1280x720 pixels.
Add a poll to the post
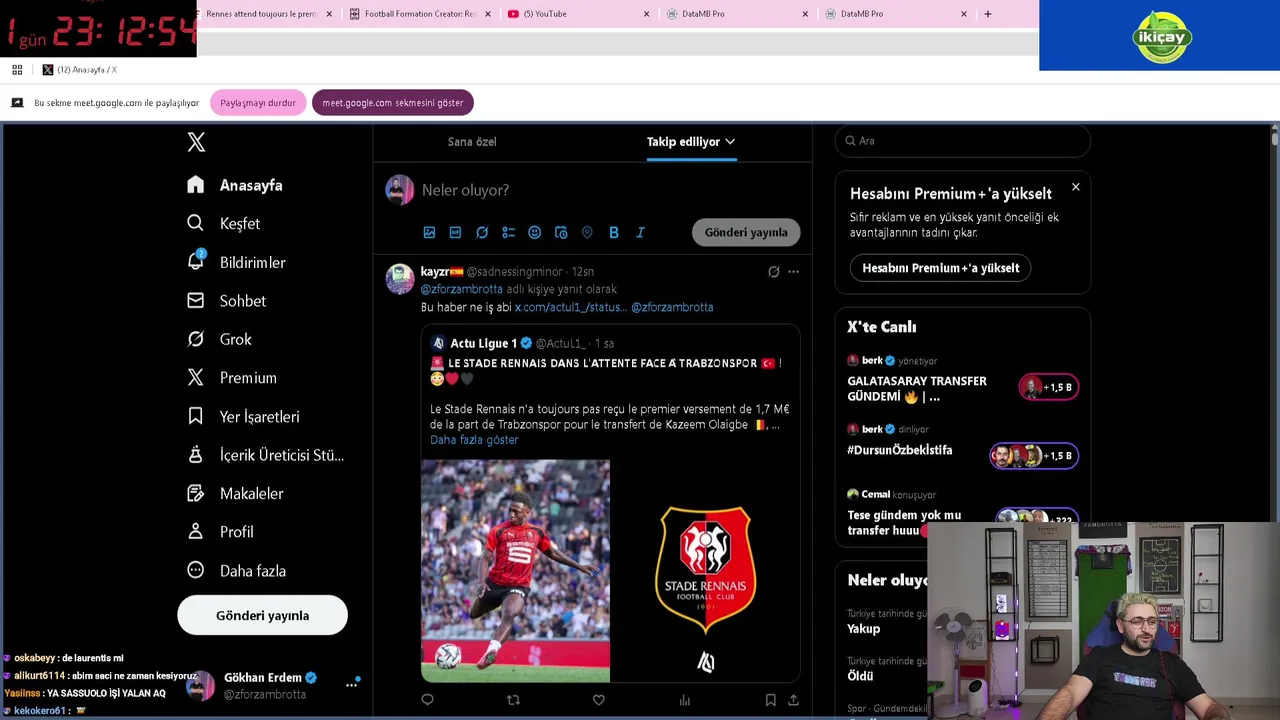pyautogui.click(x=508, y=232)
